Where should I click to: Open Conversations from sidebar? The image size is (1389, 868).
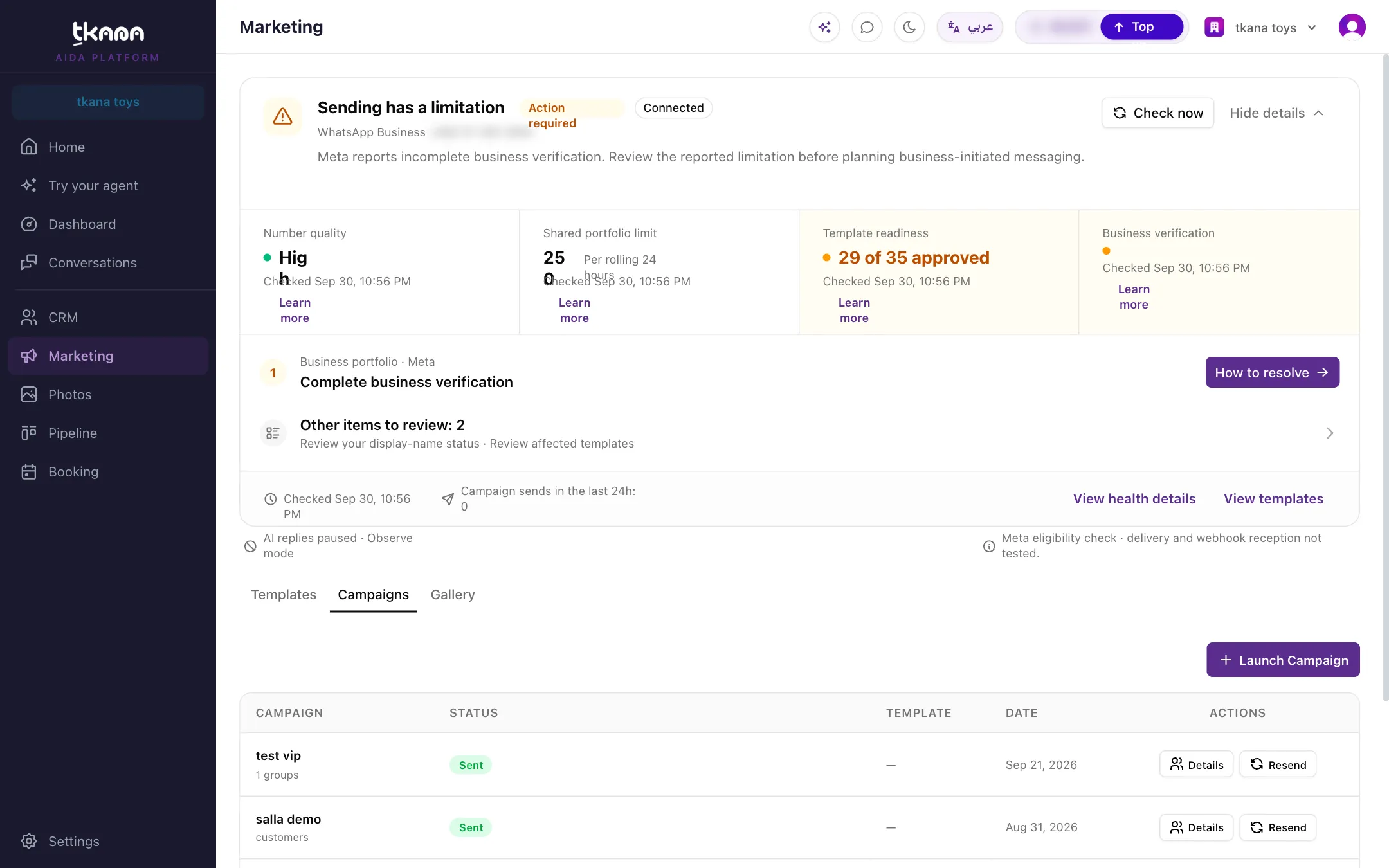pyautogui.click(x=108, y=263)
